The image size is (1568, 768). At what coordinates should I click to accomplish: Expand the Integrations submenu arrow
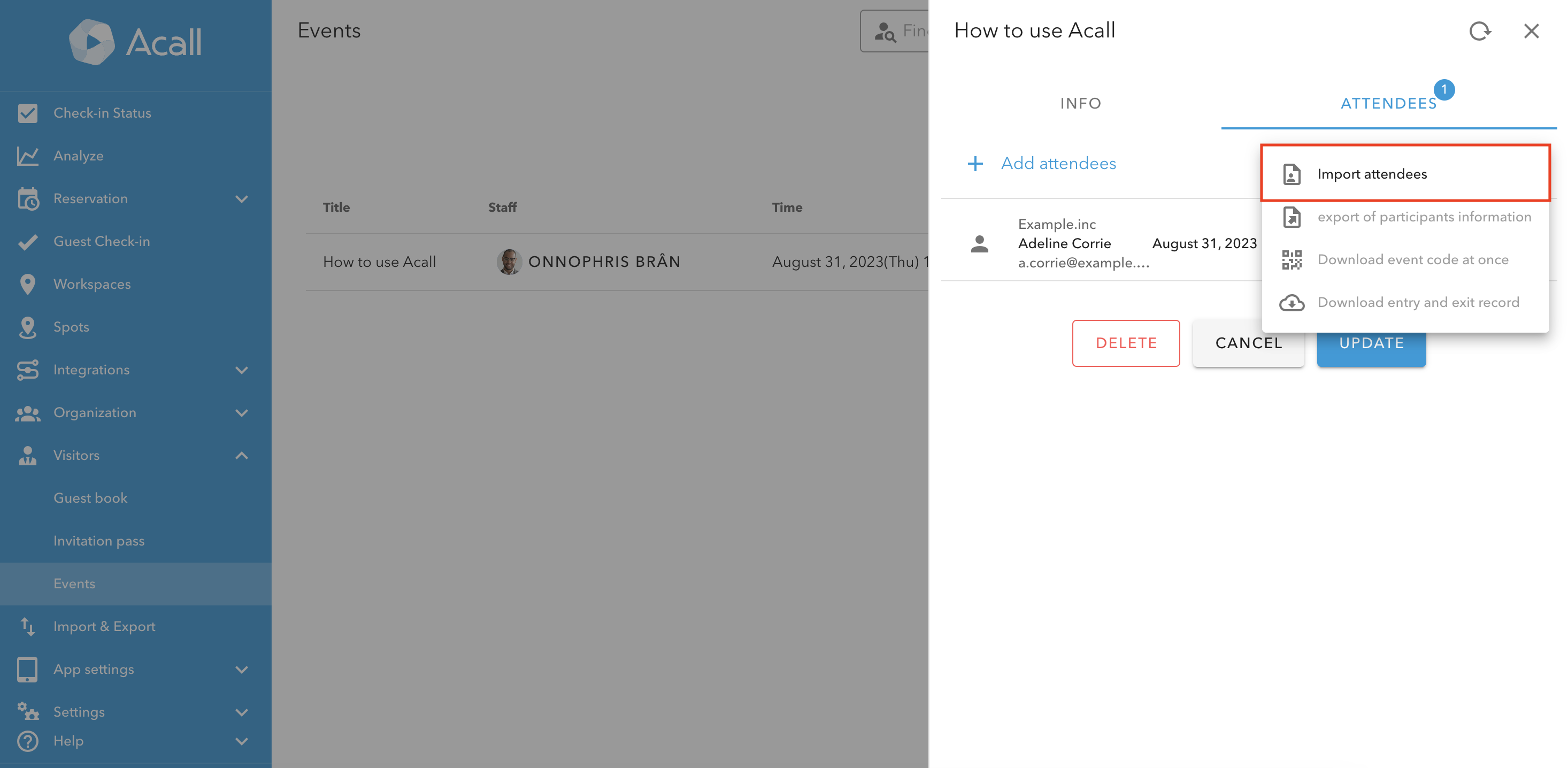pos(242,370)
